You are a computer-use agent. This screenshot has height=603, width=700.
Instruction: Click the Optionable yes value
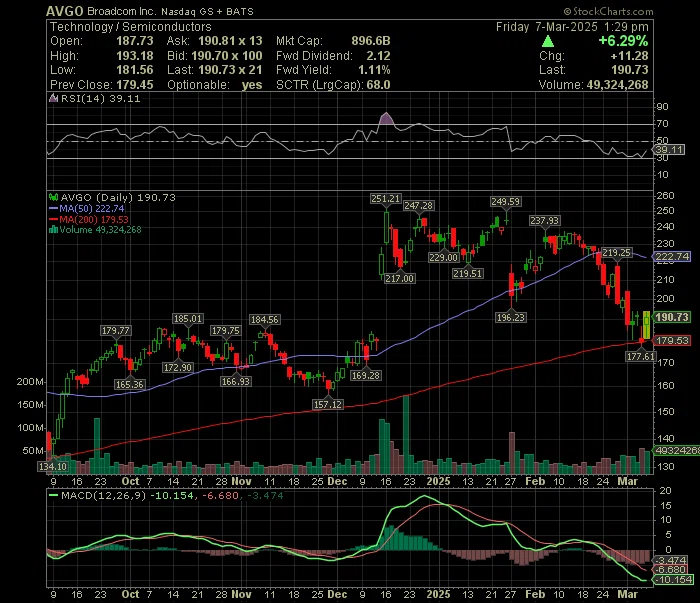[252, 85]
